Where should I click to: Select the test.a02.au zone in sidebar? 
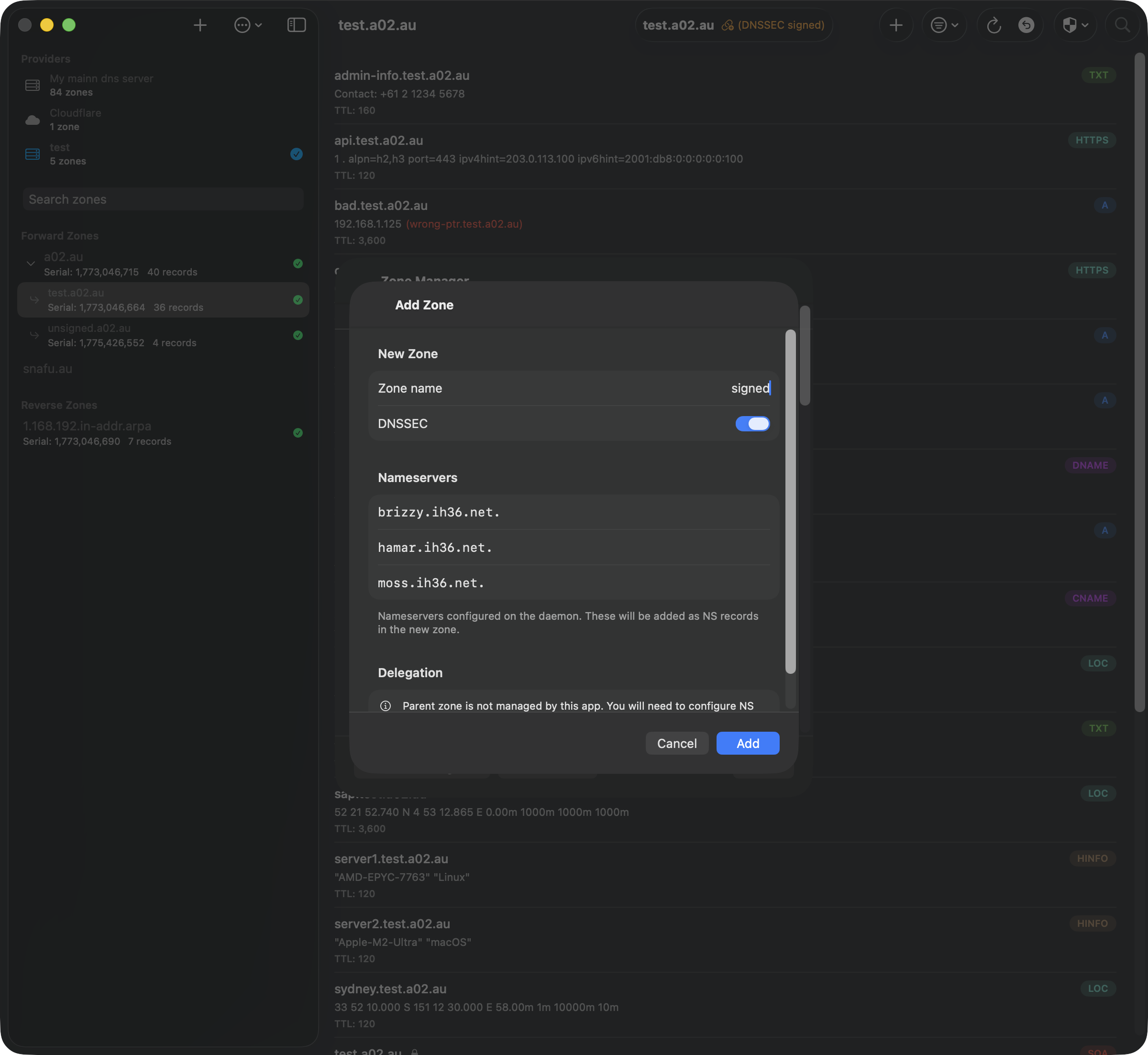tap(163, 300)
